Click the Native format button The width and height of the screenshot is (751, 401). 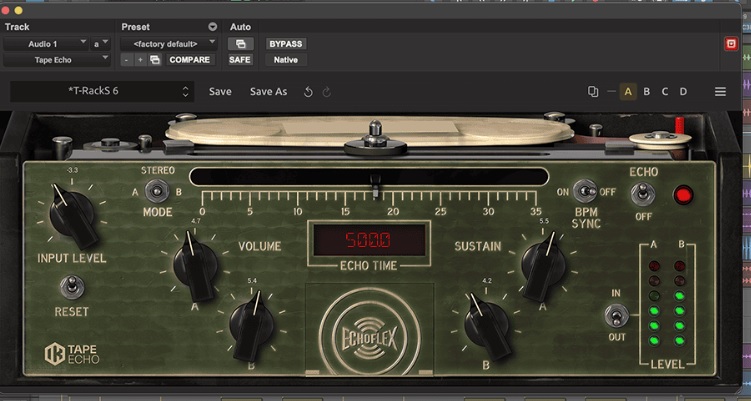coord(286,60)
